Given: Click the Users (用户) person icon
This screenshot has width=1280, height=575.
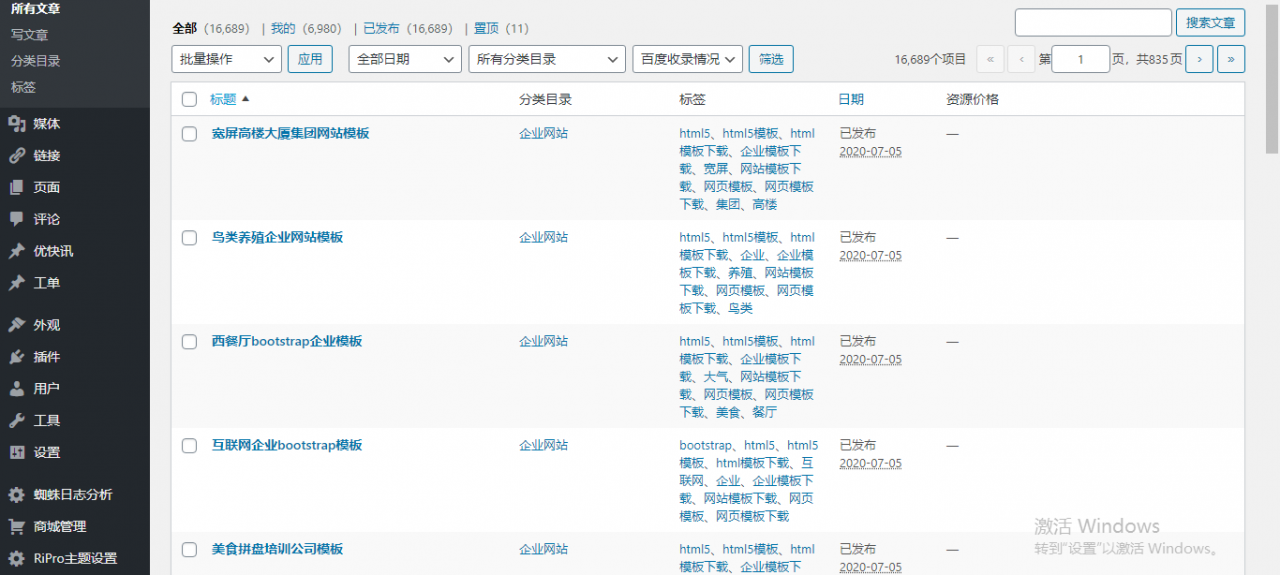Looking at the screenshot, I should (16, 389).
